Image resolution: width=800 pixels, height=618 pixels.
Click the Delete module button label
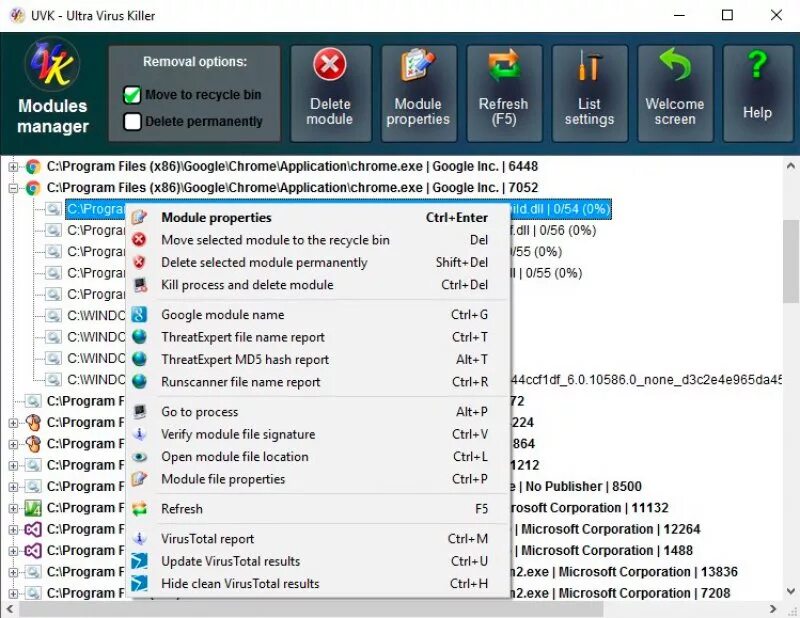330,111
